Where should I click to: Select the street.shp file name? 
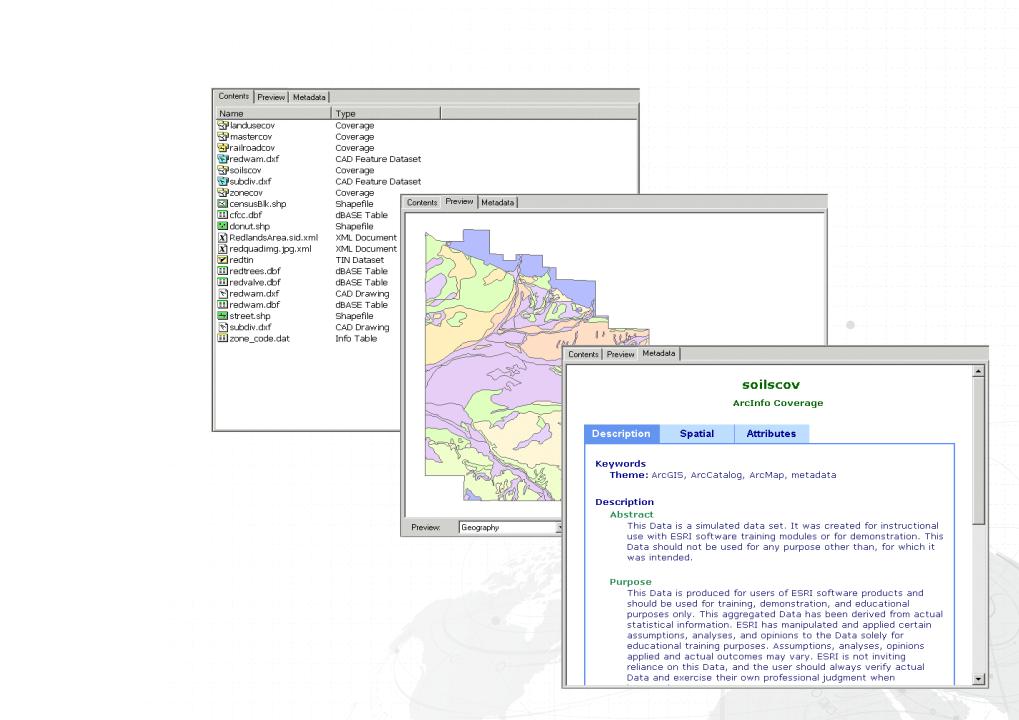(x=250, y=316)
